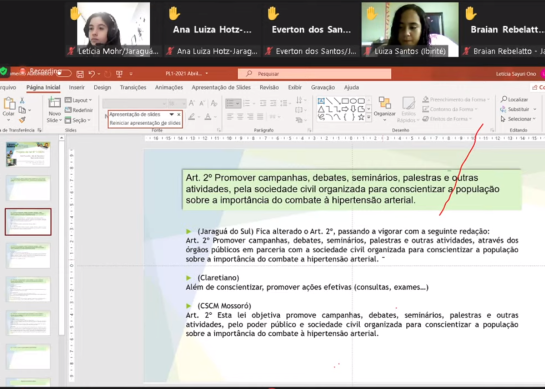Decrease list indent level icon
Viewport: 545px width, 389px height.
[263, 103]
